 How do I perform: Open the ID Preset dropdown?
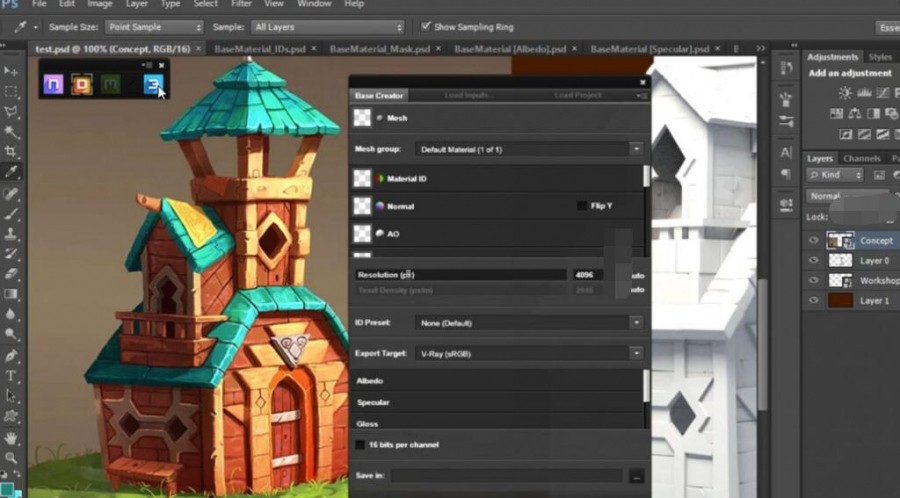529,323
